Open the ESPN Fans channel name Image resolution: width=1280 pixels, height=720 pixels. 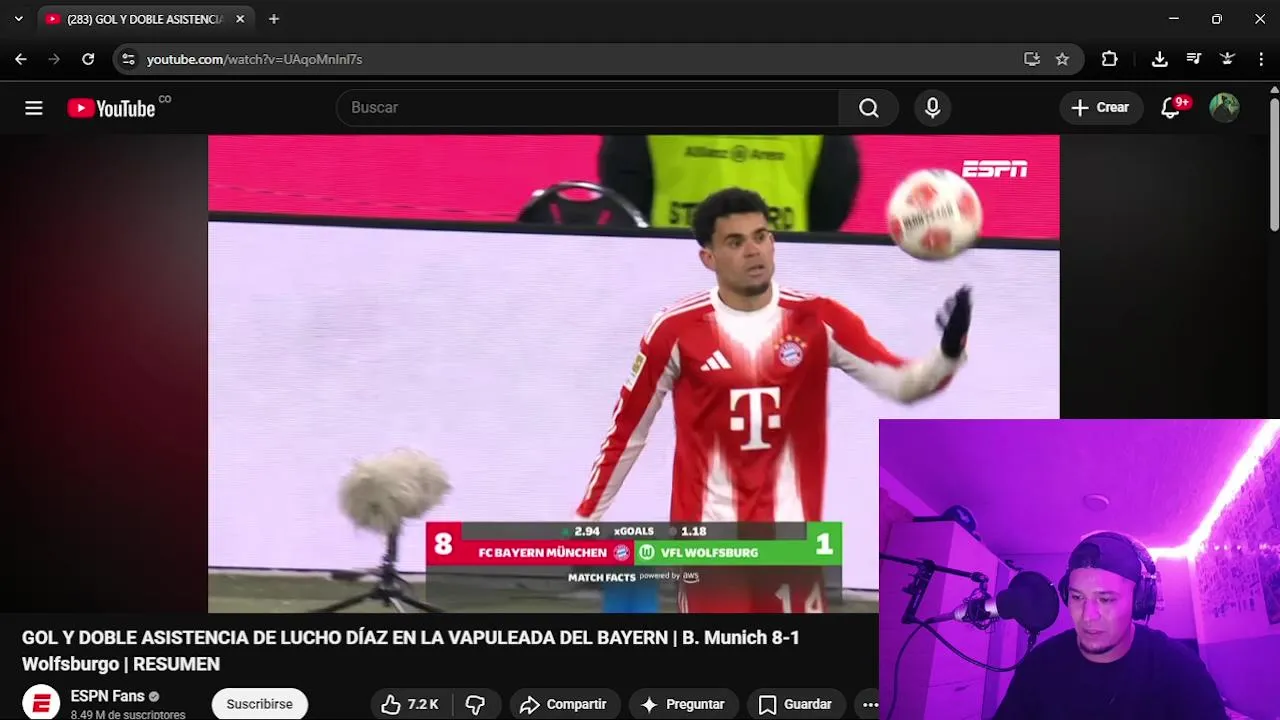108,696
